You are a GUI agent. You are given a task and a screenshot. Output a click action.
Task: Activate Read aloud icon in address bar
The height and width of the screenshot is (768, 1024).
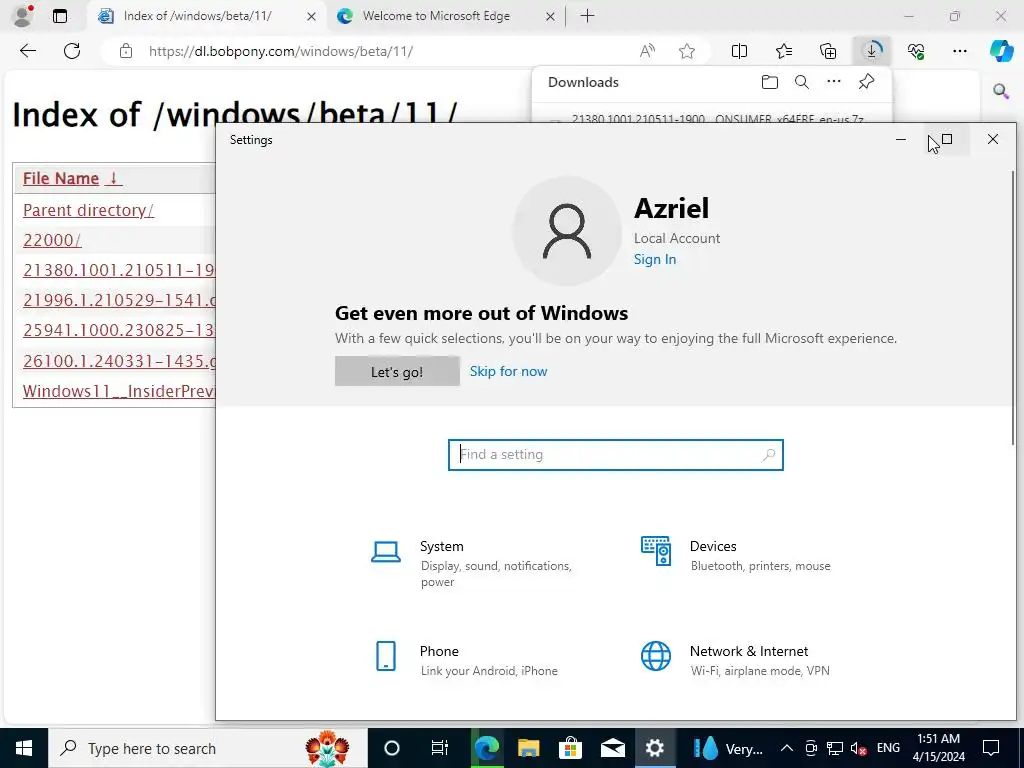(647, 51)
